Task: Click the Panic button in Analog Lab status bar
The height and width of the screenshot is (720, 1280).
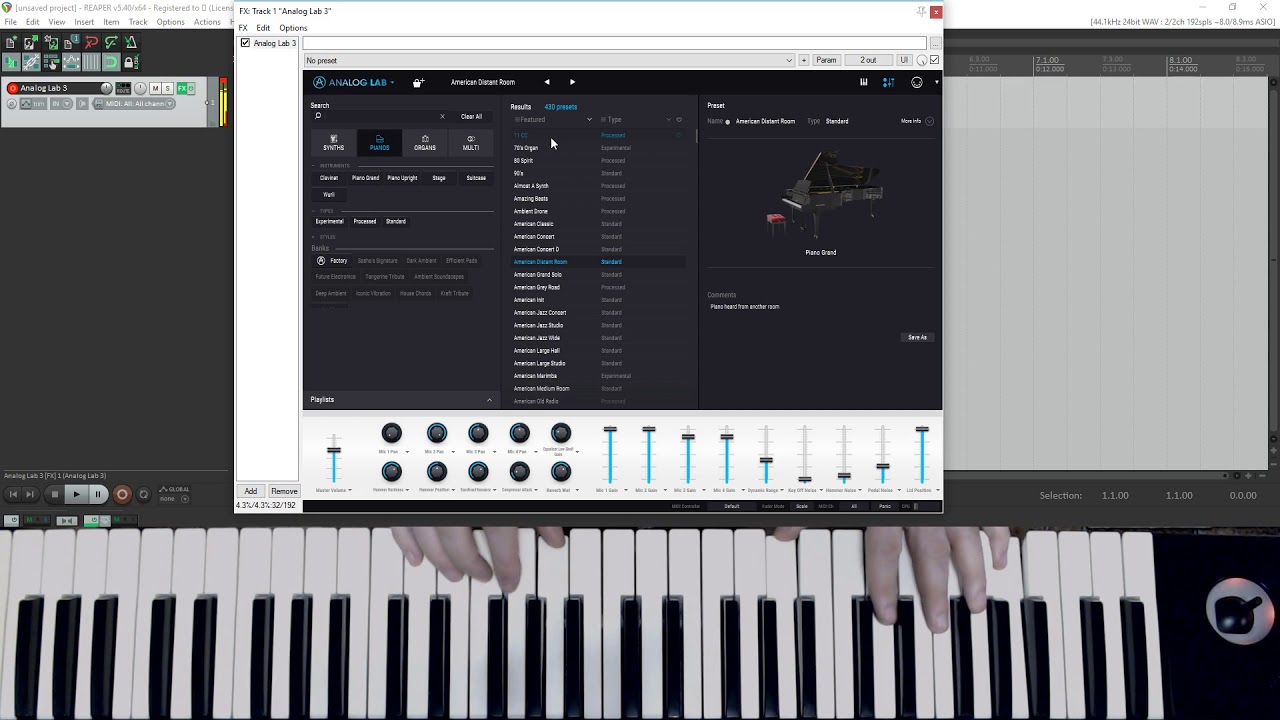Action: click(x=885, y=506)
